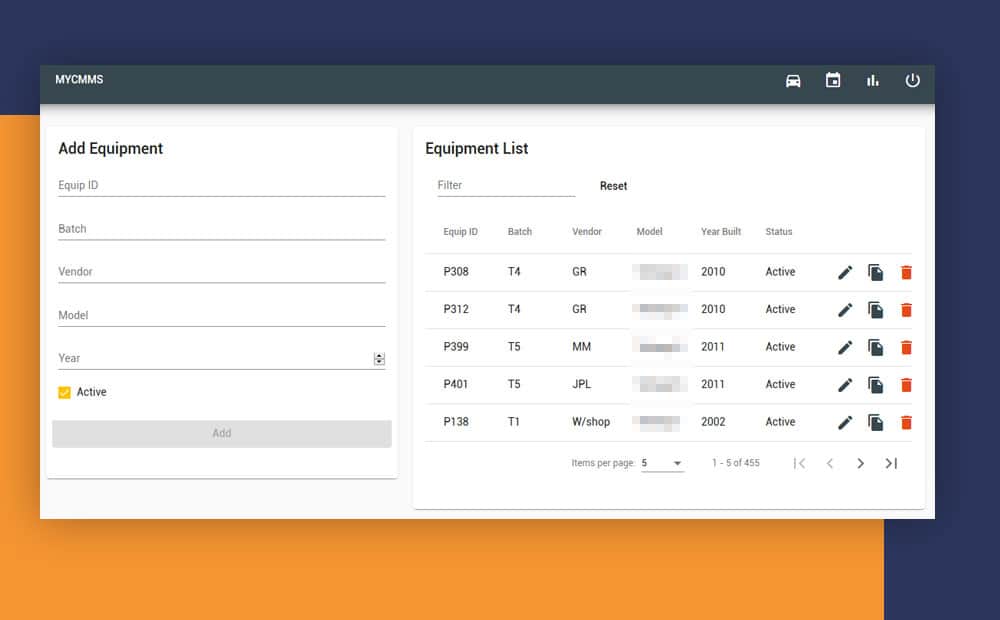Delete equipment P312

coord(906,310)
